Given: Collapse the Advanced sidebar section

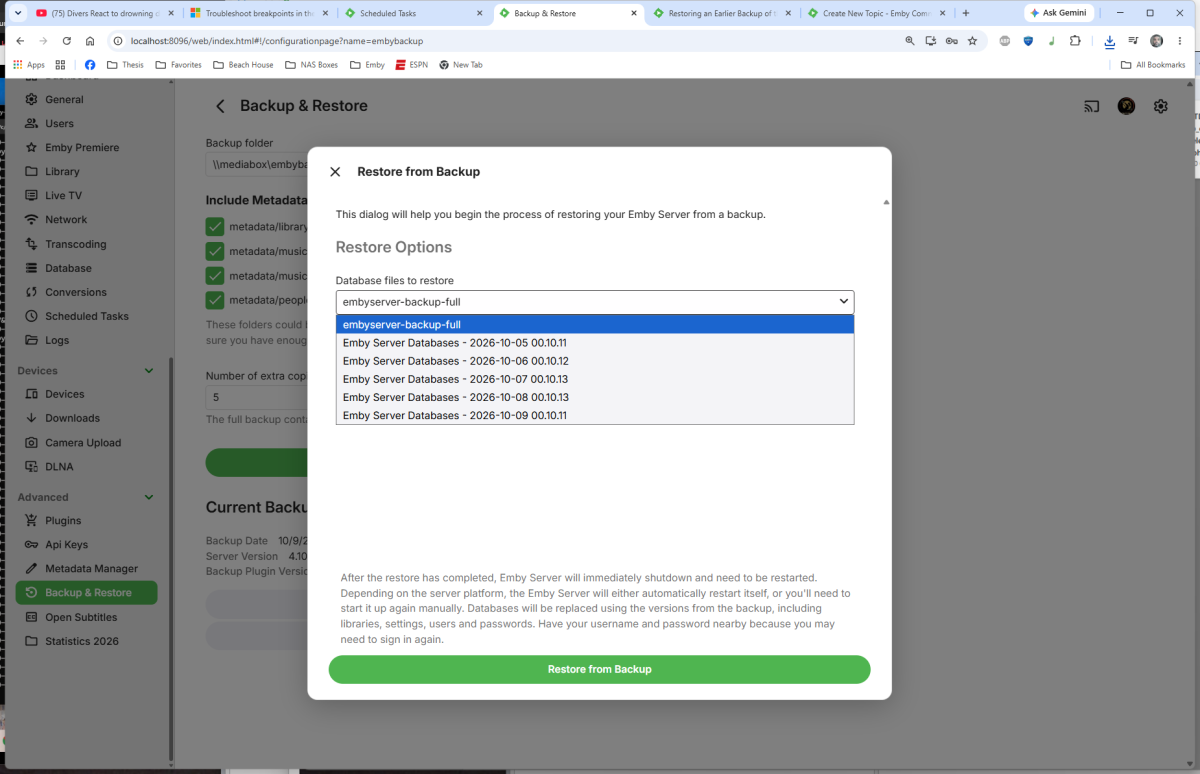Looking at the screenshot, I should pos(149,497).
